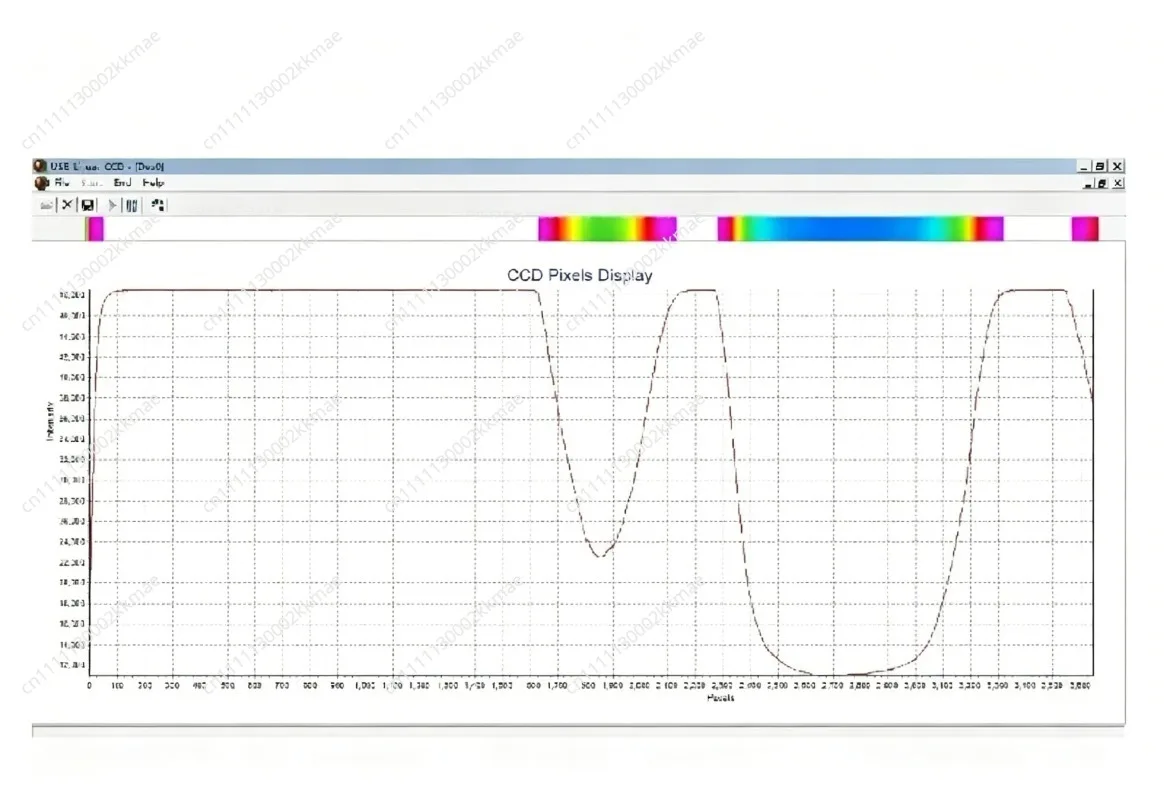Click the Pixels x-axis label
Image resolution: width=1170 pixels, height=800 pixels.
720,698
